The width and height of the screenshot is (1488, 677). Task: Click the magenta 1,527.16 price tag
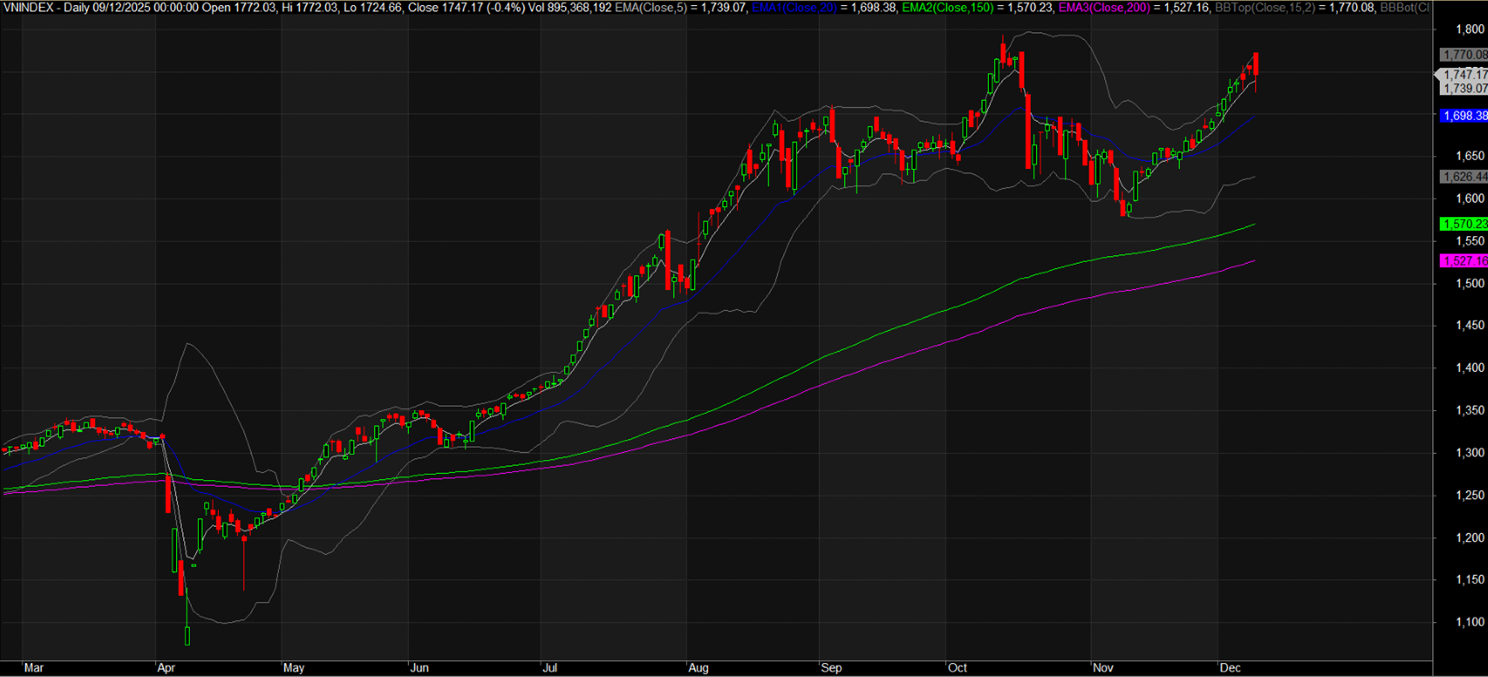click(1462, 261)
